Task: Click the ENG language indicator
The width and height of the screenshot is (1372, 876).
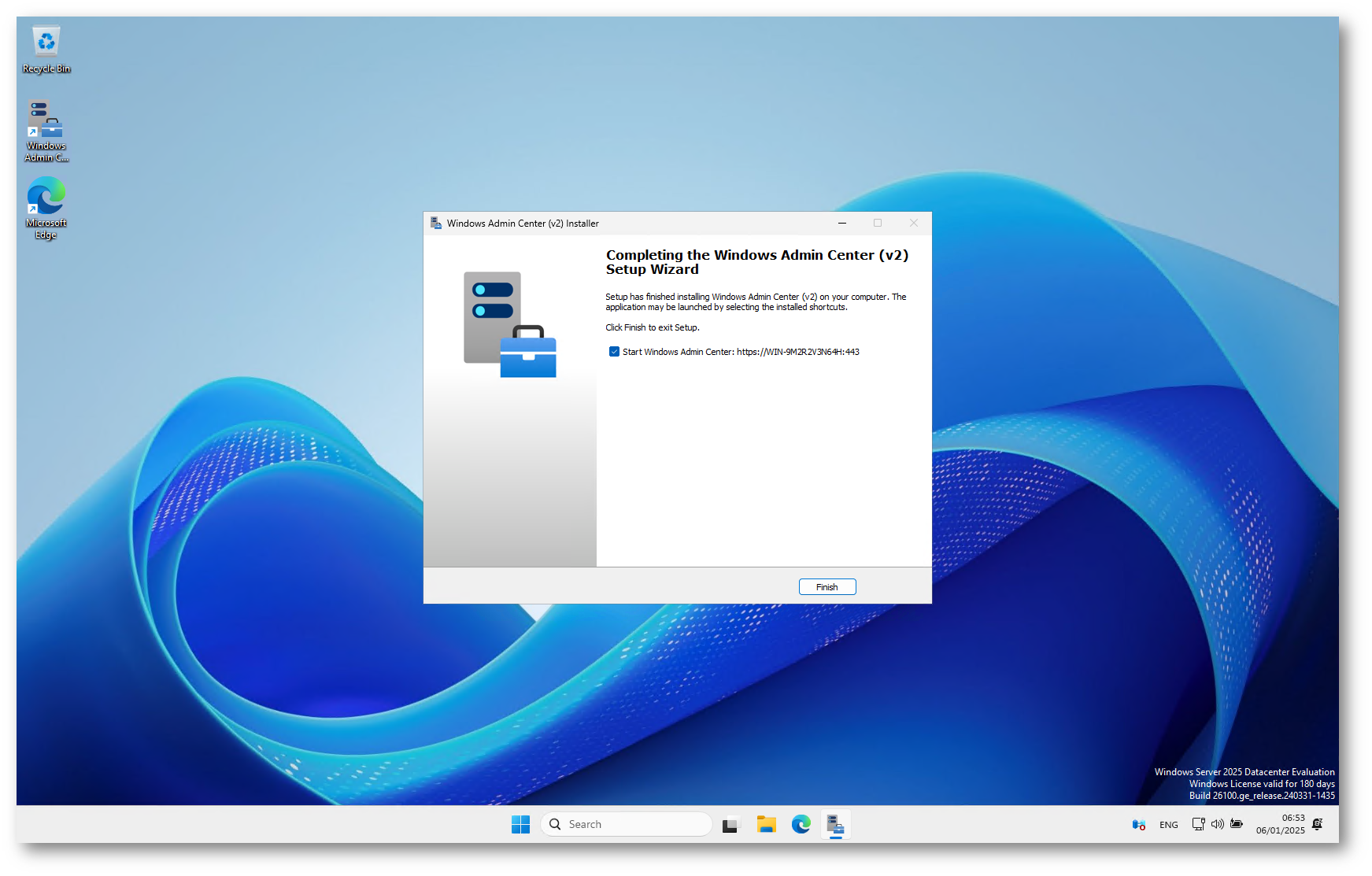Action: [x=1168, y=825]
